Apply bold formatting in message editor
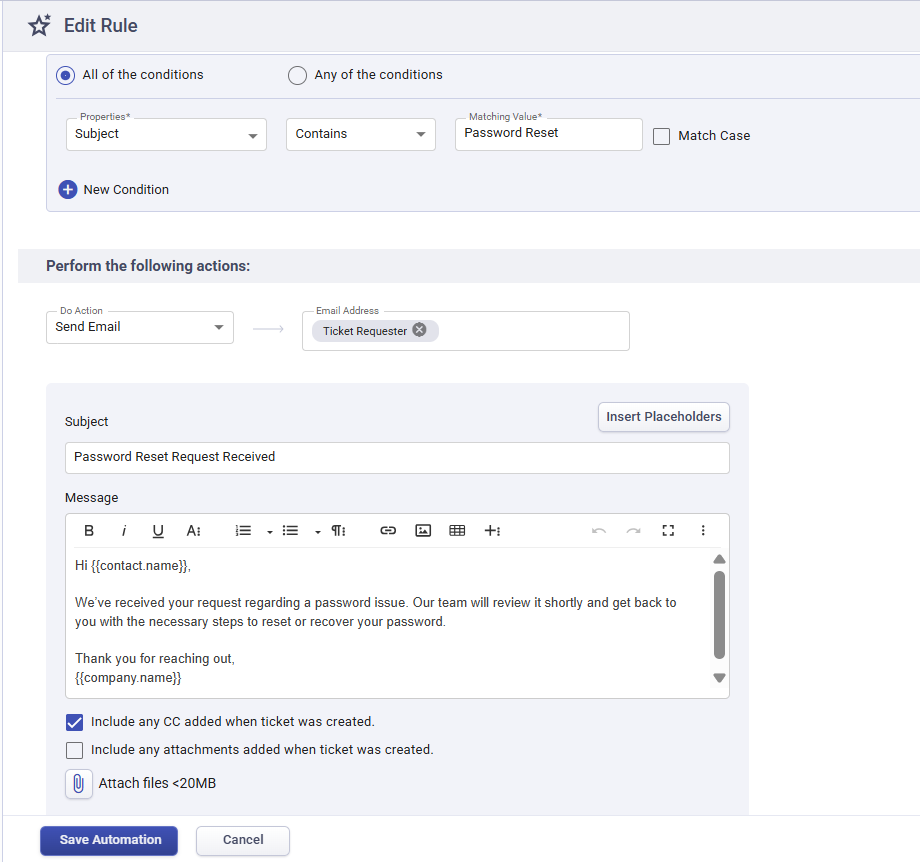This screenshot has height=862, width=920. [x=89, y=530]
